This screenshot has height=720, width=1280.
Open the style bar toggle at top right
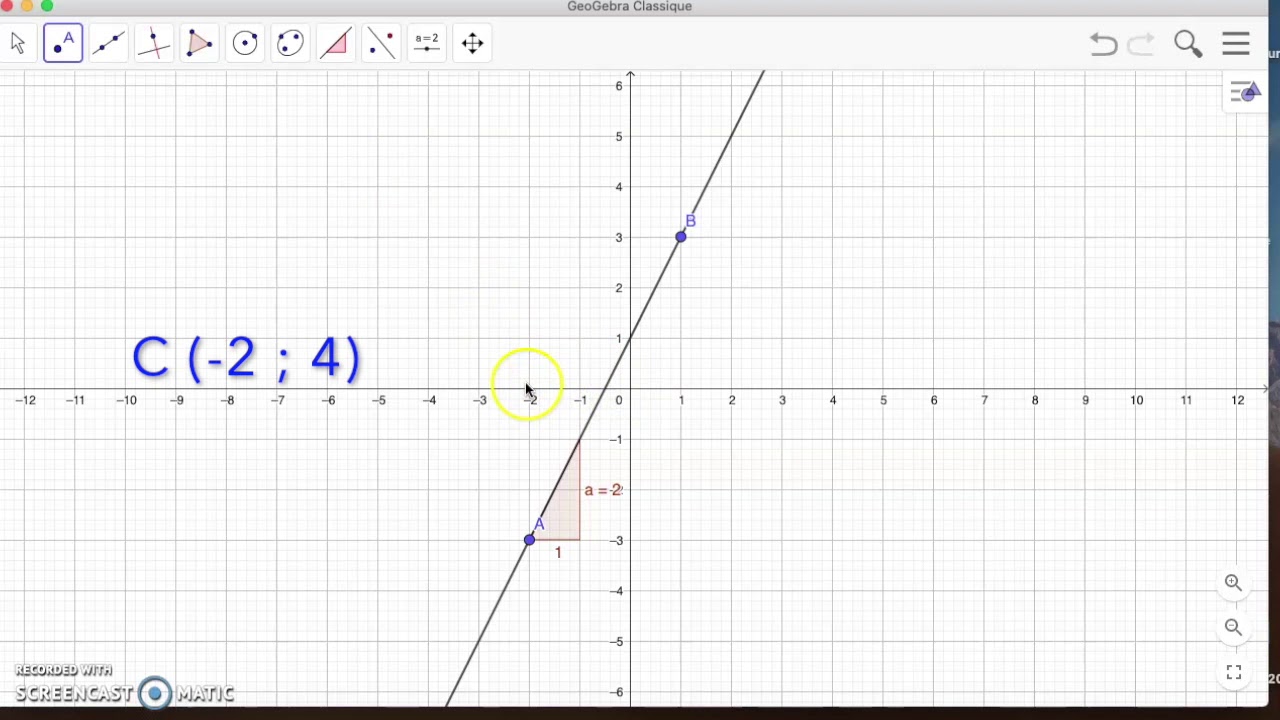1246,93
